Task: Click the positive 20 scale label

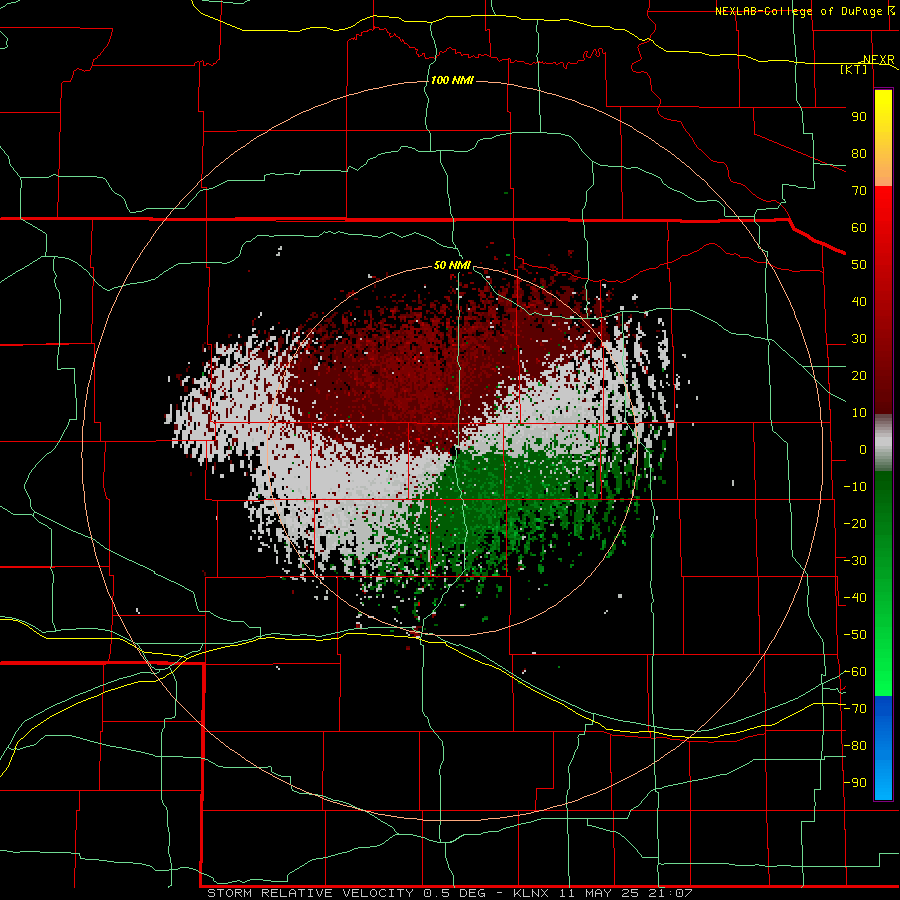Action: 859,375
